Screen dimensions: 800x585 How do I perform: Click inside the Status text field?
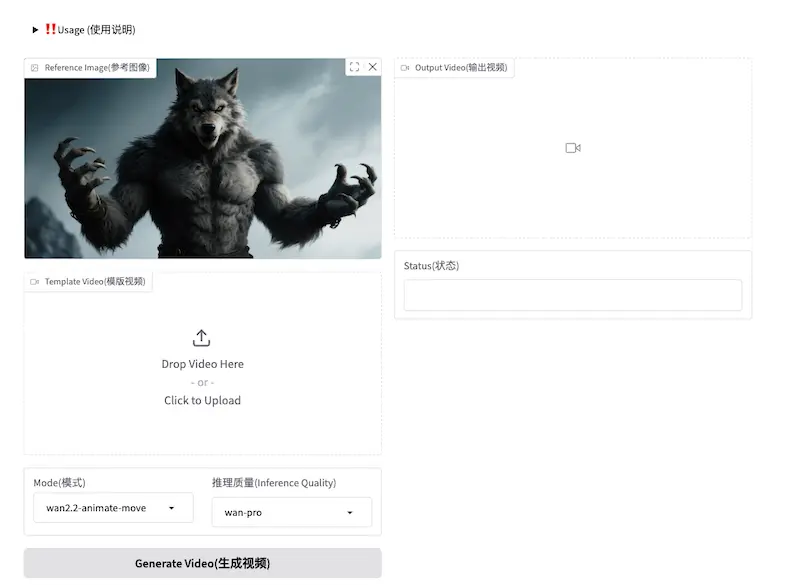[572, 294]
